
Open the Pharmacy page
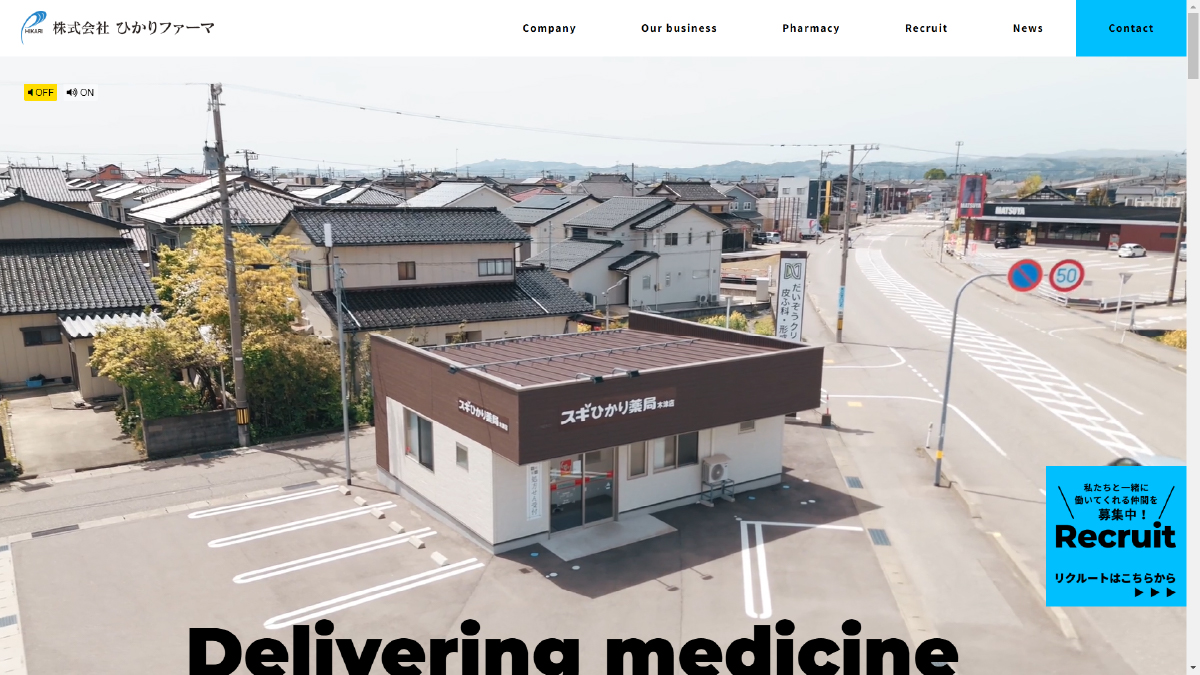811,28
